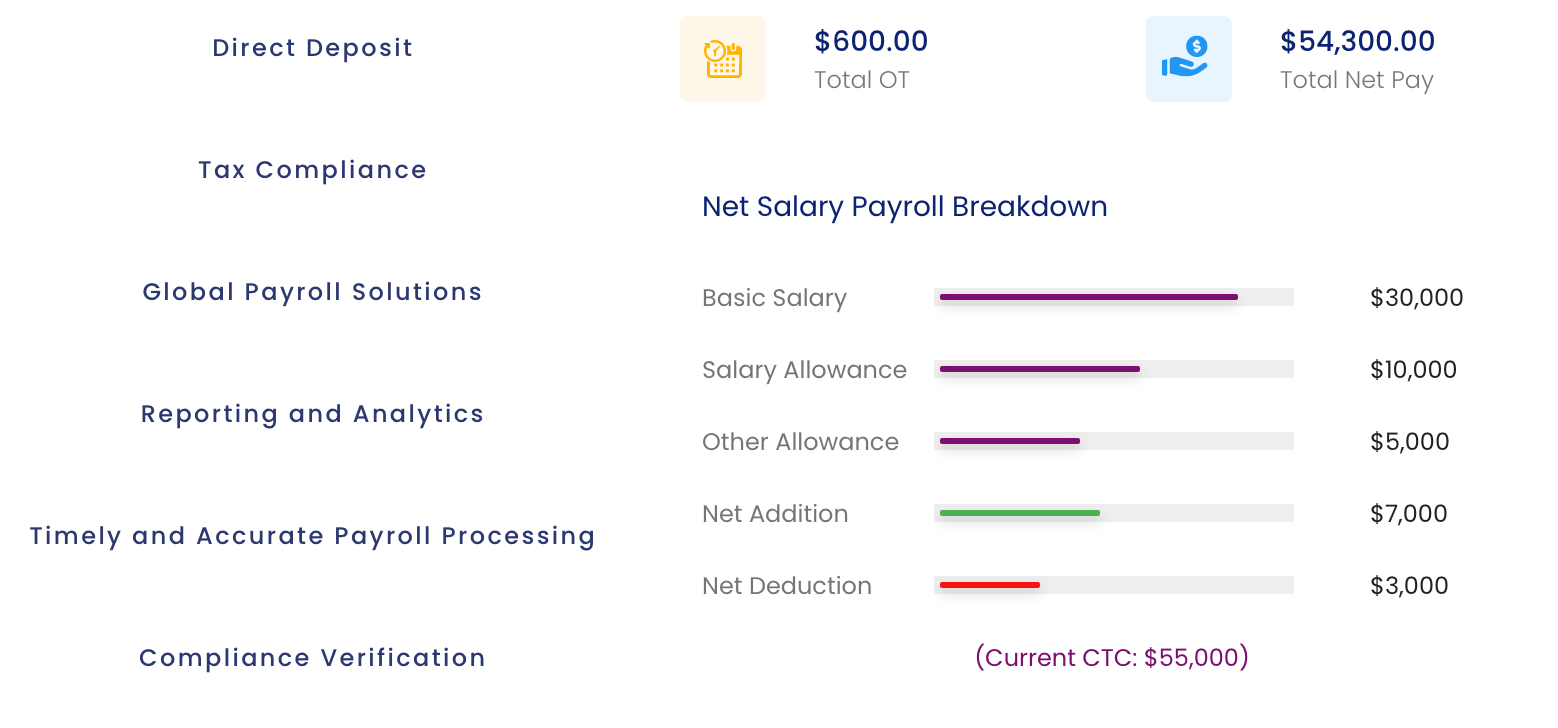Click the Total Net Pay hand-coin icon
The image size is (1558, 728).
pos(1188,59)
